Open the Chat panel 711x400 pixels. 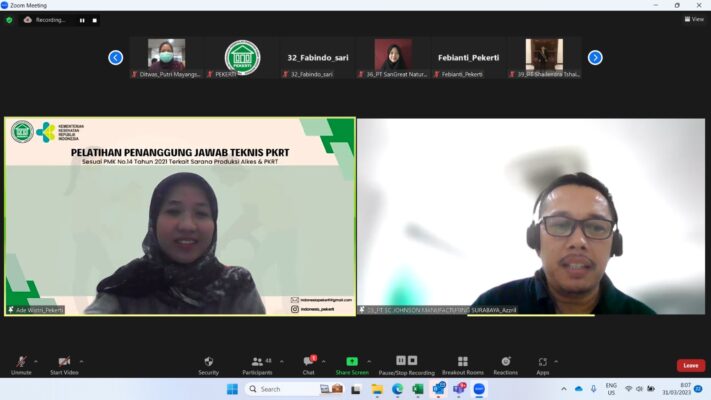click(x=309, y=363)
